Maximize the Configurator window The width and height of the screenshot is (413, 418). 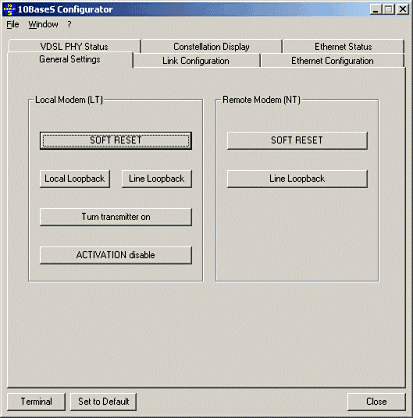[388, 9]
